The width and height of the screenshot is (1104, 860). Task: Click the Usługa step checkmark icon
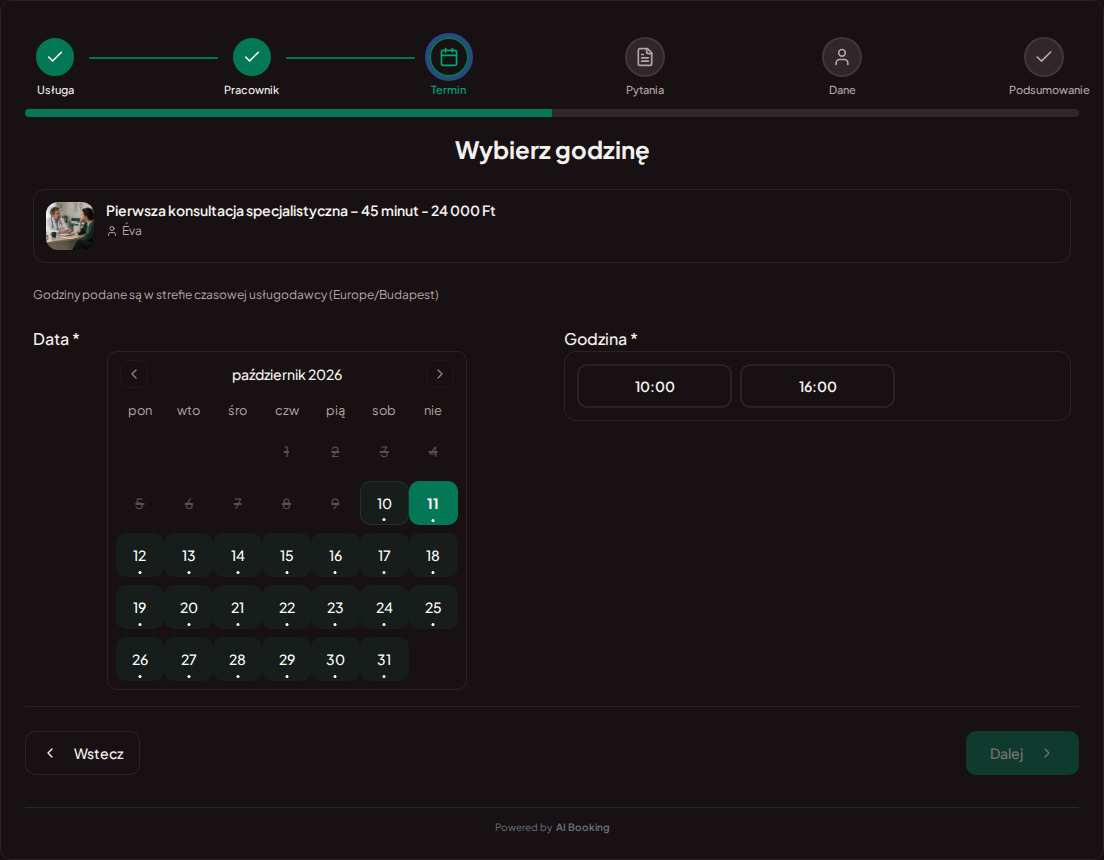click(55, 57)
